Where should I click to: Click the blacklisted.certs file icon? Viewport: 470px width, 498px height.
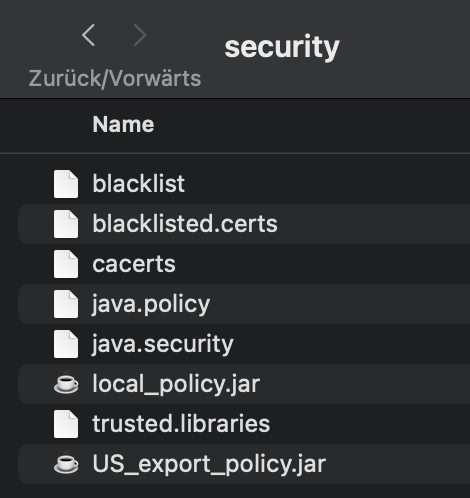[x=66, y=224]
